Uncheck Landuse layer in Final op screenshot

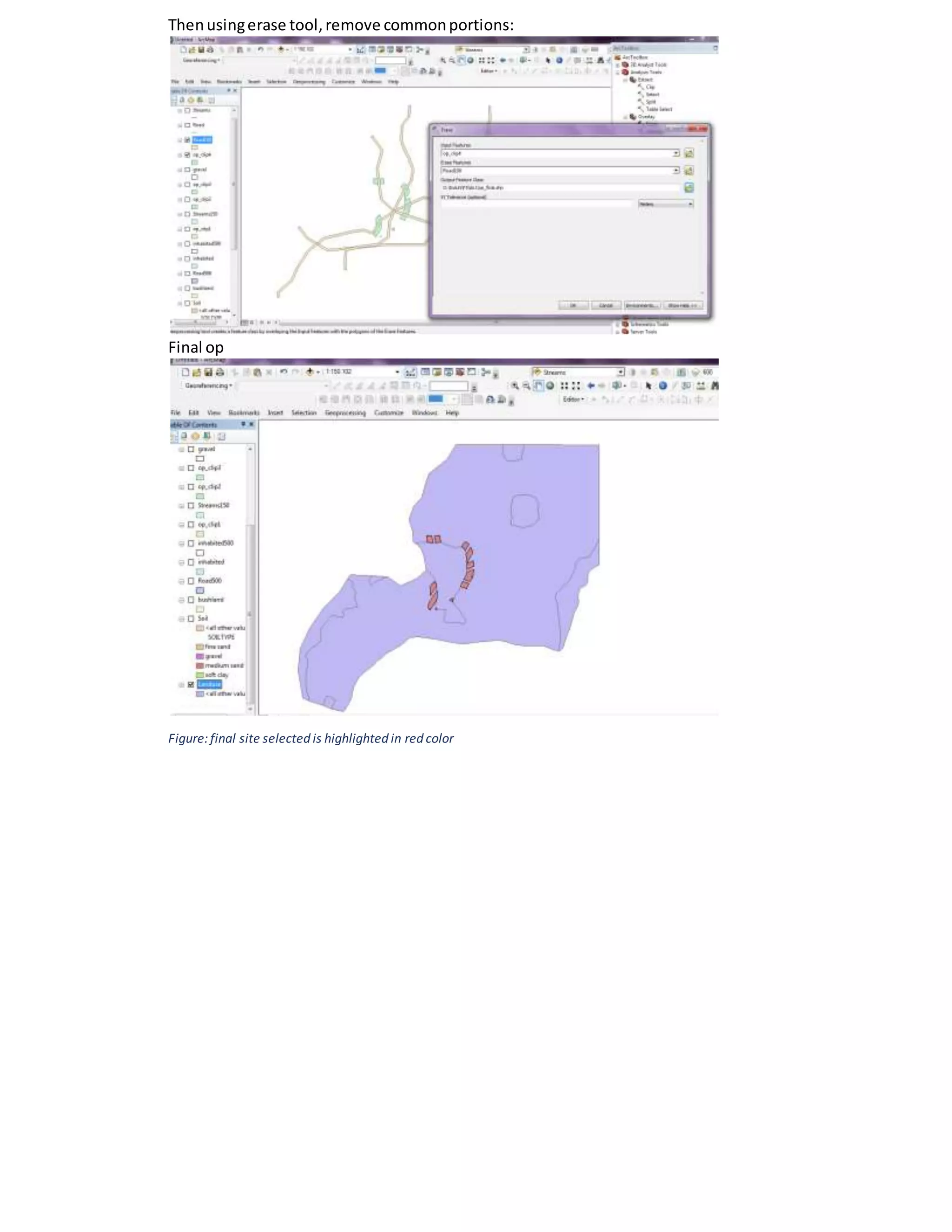pos(191,685)
